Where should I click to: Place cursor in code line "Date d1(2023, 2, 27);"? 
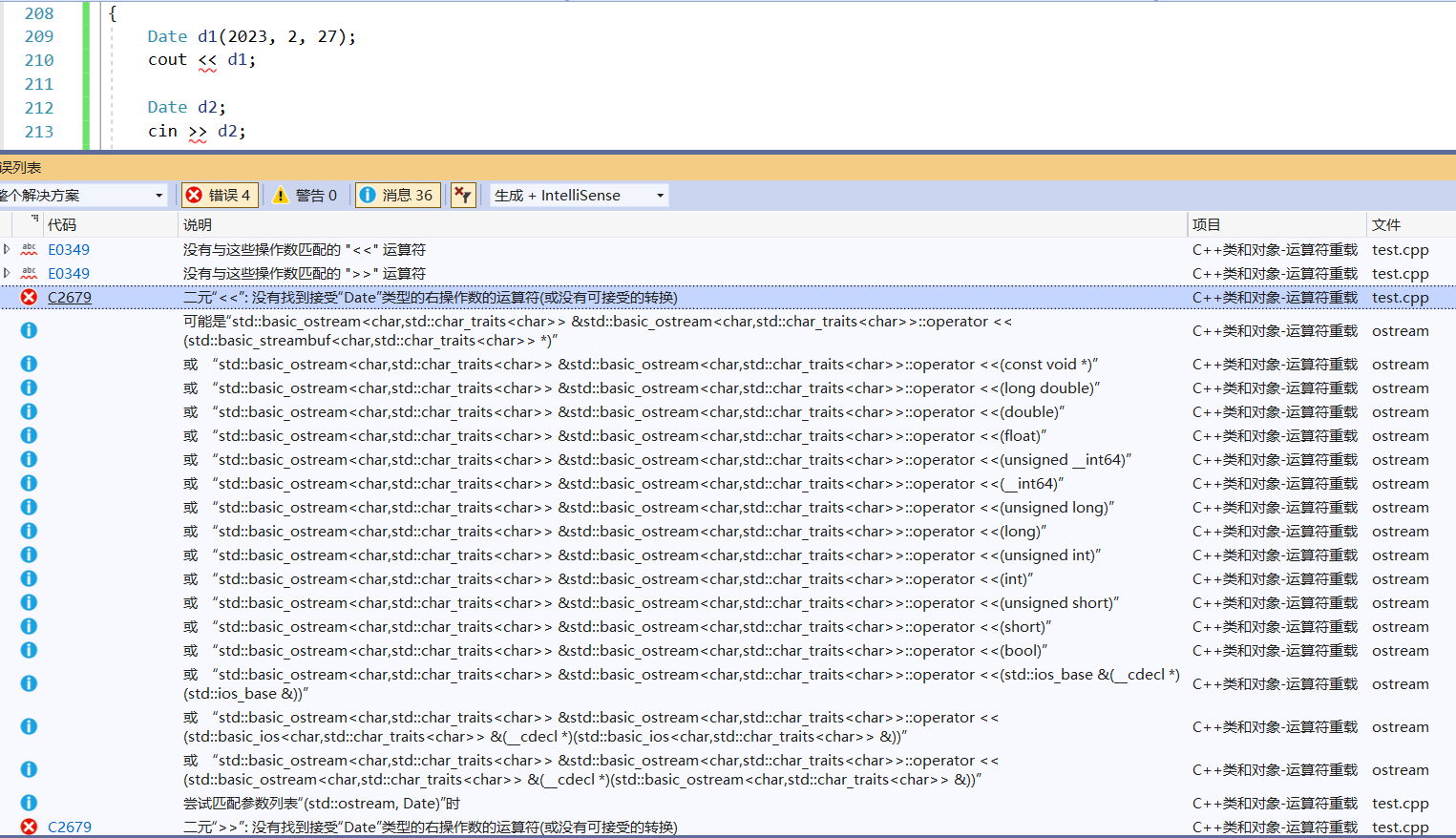tap(251, 36)
